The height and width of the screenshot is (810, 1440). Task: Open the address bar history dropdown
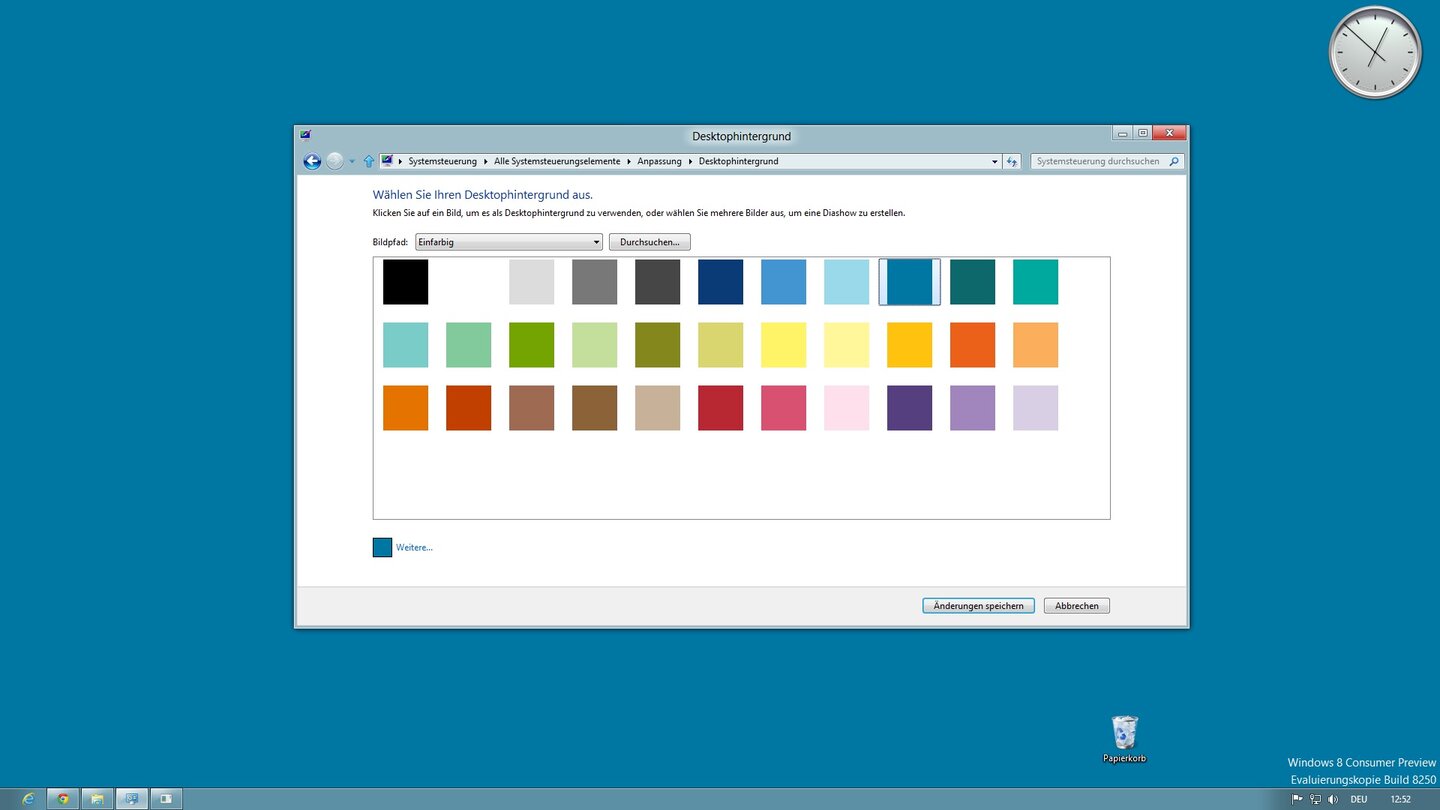[x=994, y=161]
